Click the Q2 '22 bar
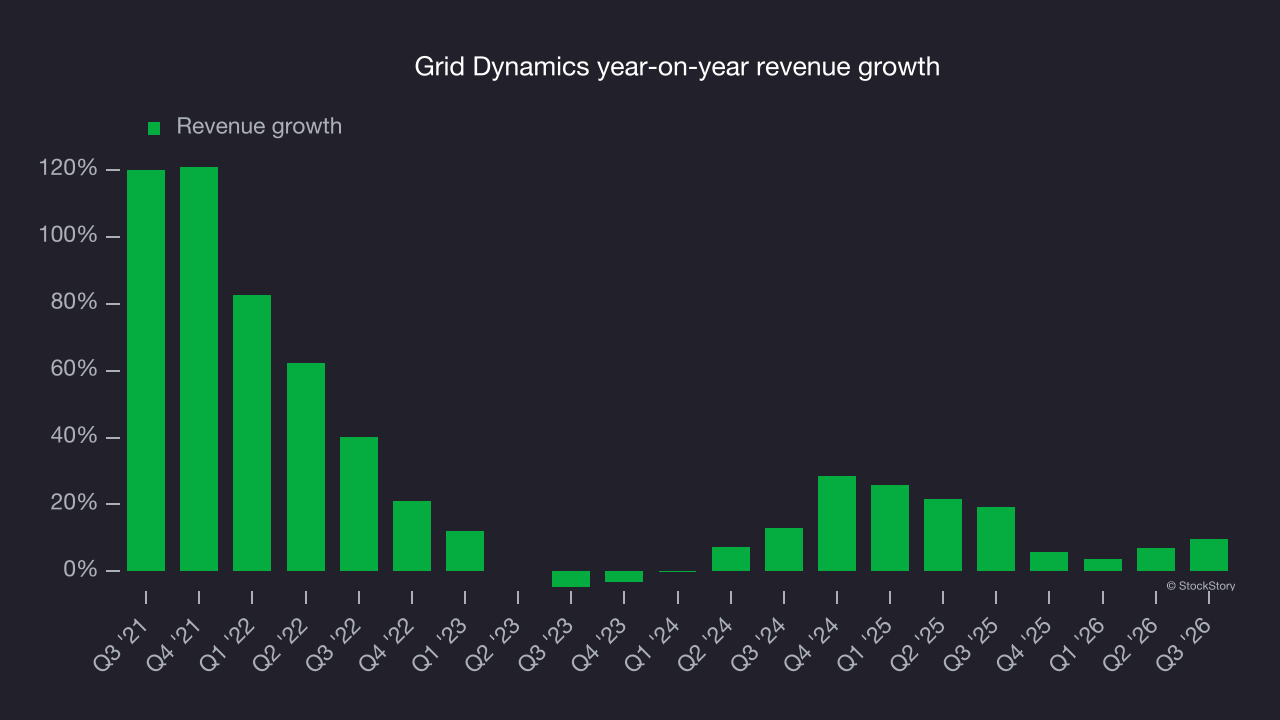The image size is (1280, 720). [306, 467]
